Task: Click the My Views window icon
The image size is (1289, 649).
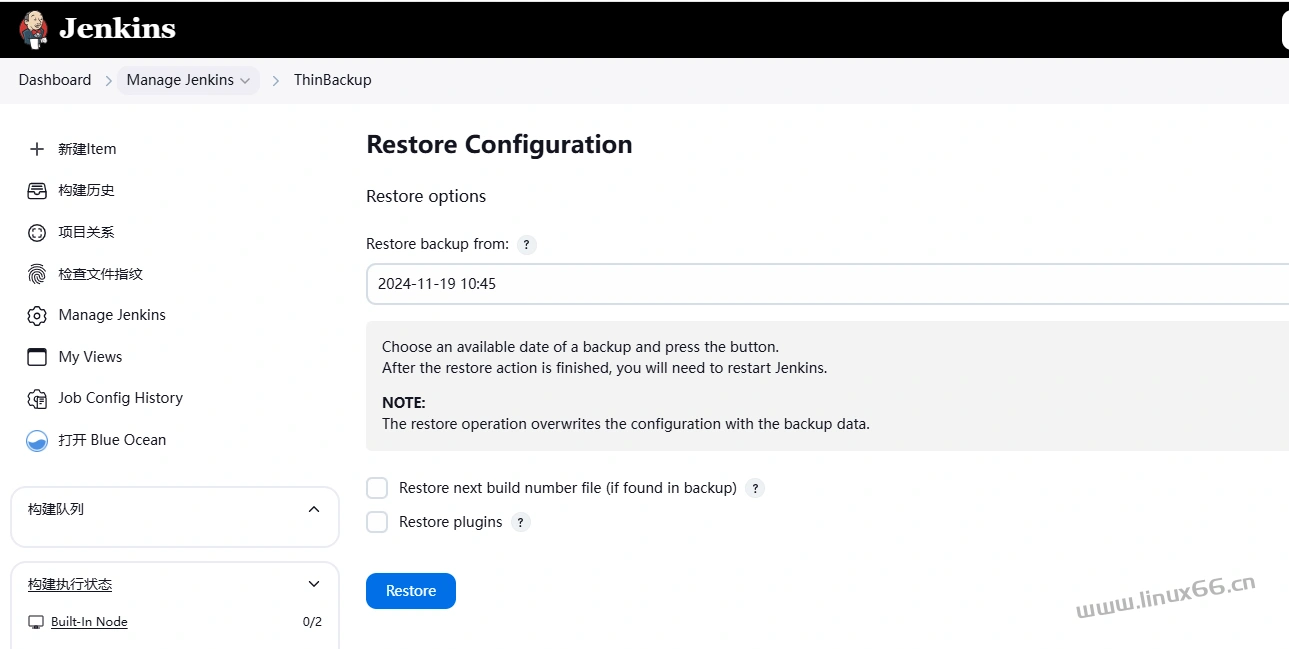Action: (x=37, y=357)
